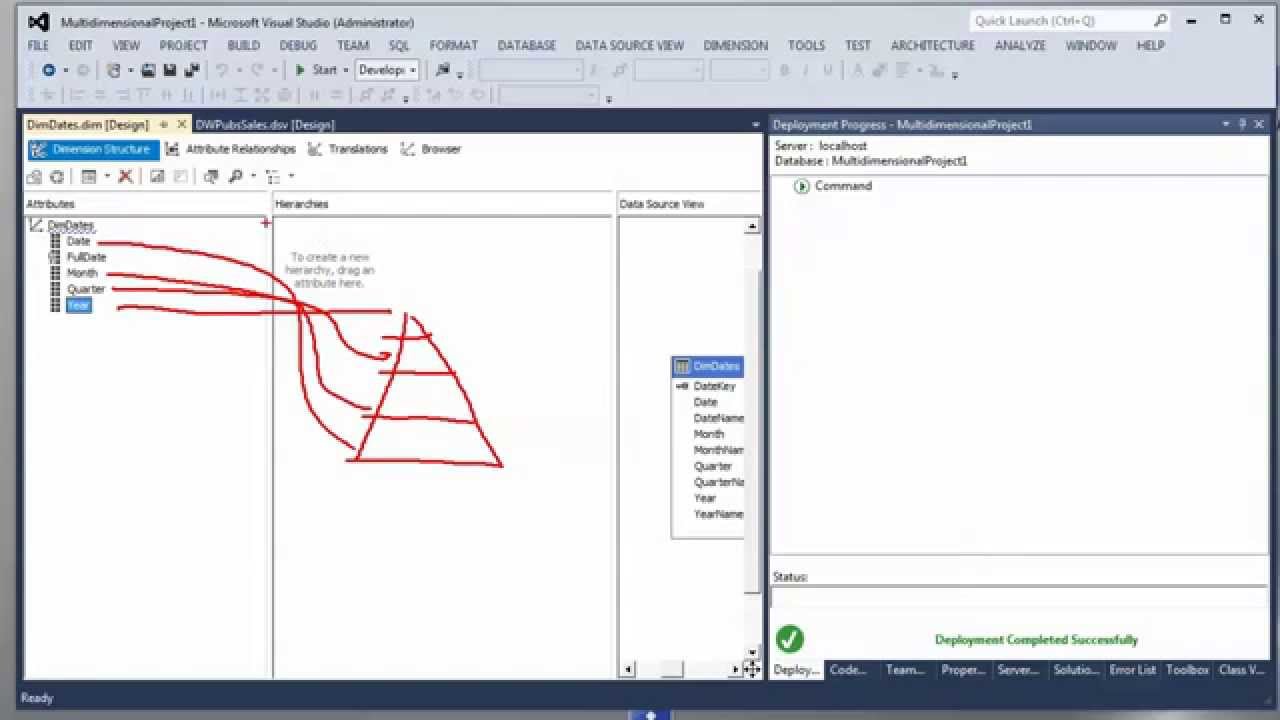Select the Month attribute
Screen dimensions: 1280x720
pos(82,273)
